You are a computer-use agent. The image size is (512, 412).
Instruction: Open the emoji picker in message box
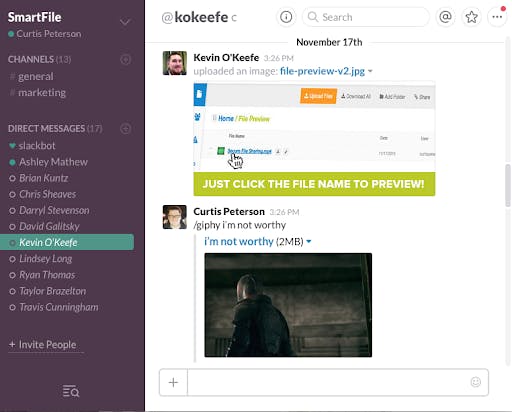click(476, 382)
